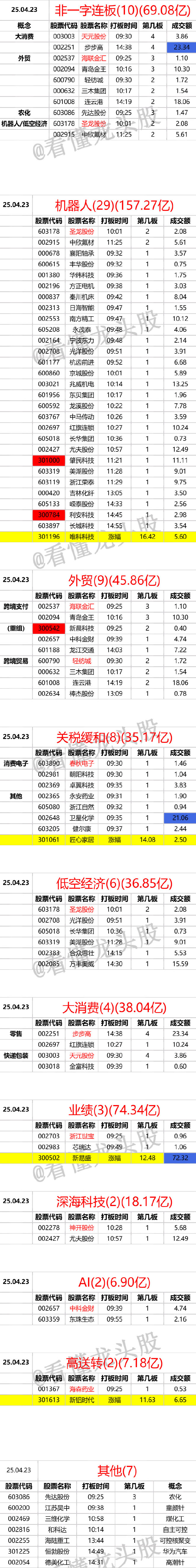Viewport: 196px width, 1568px height.
Task: Click the 快递包装 concept label
Action: (16, 1056)
